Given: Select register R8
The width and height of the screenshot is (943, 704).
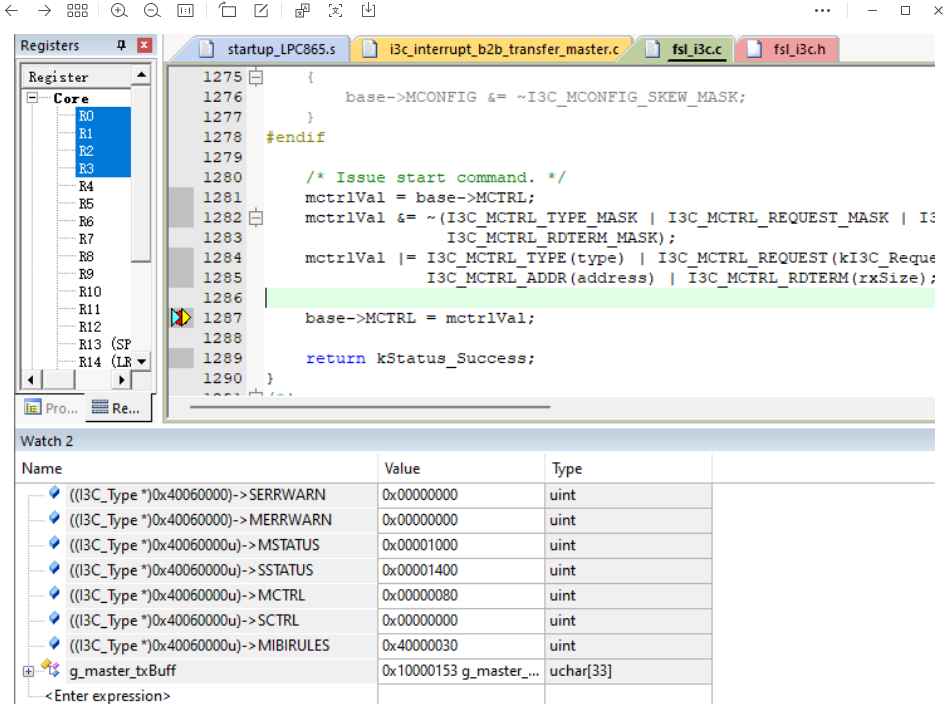Looking at the screenshot, I should coord(86,257).
